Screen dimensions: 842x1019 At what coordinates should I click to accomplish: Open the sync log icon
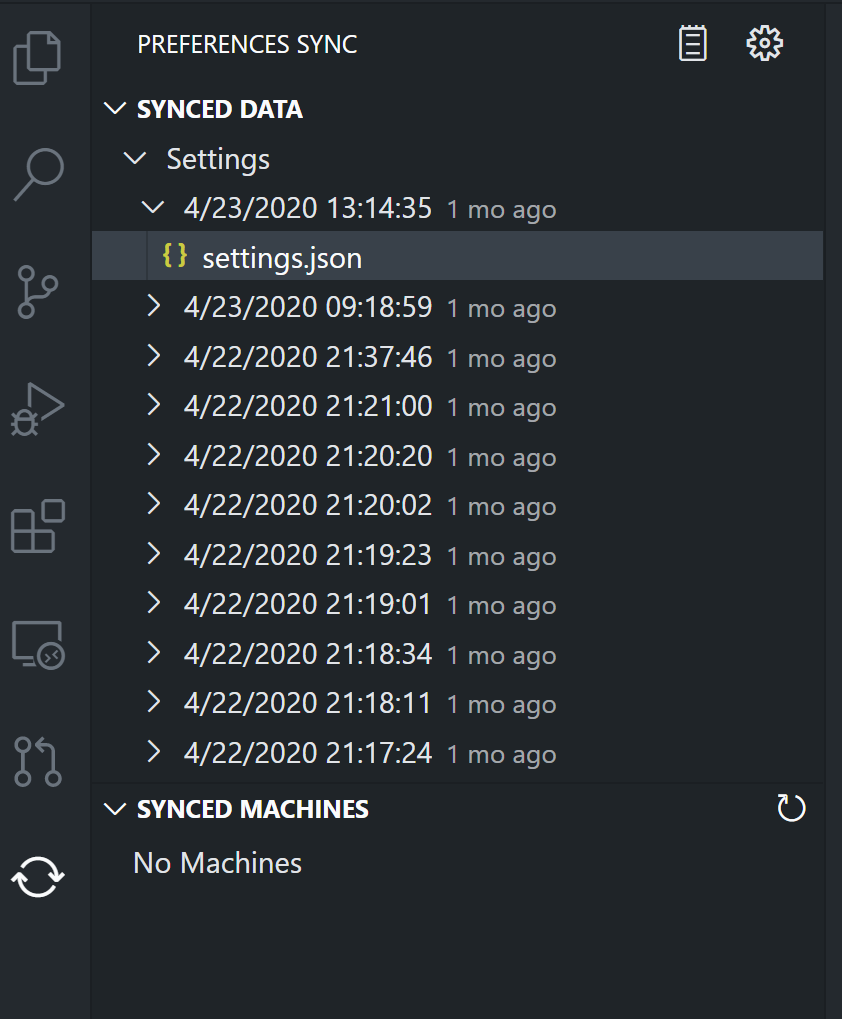[x=693, y=43]
